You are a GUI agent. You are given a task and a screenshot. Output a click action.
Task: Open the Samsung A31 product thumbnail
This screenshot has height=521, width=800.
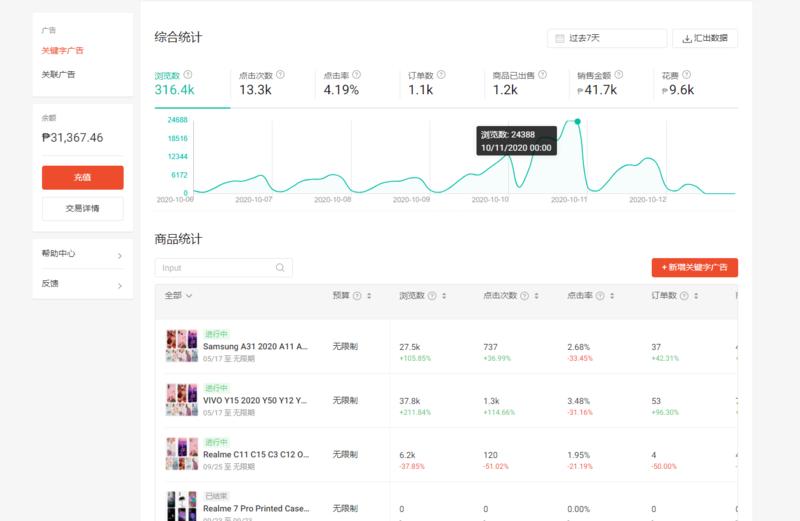pos(181,346)
